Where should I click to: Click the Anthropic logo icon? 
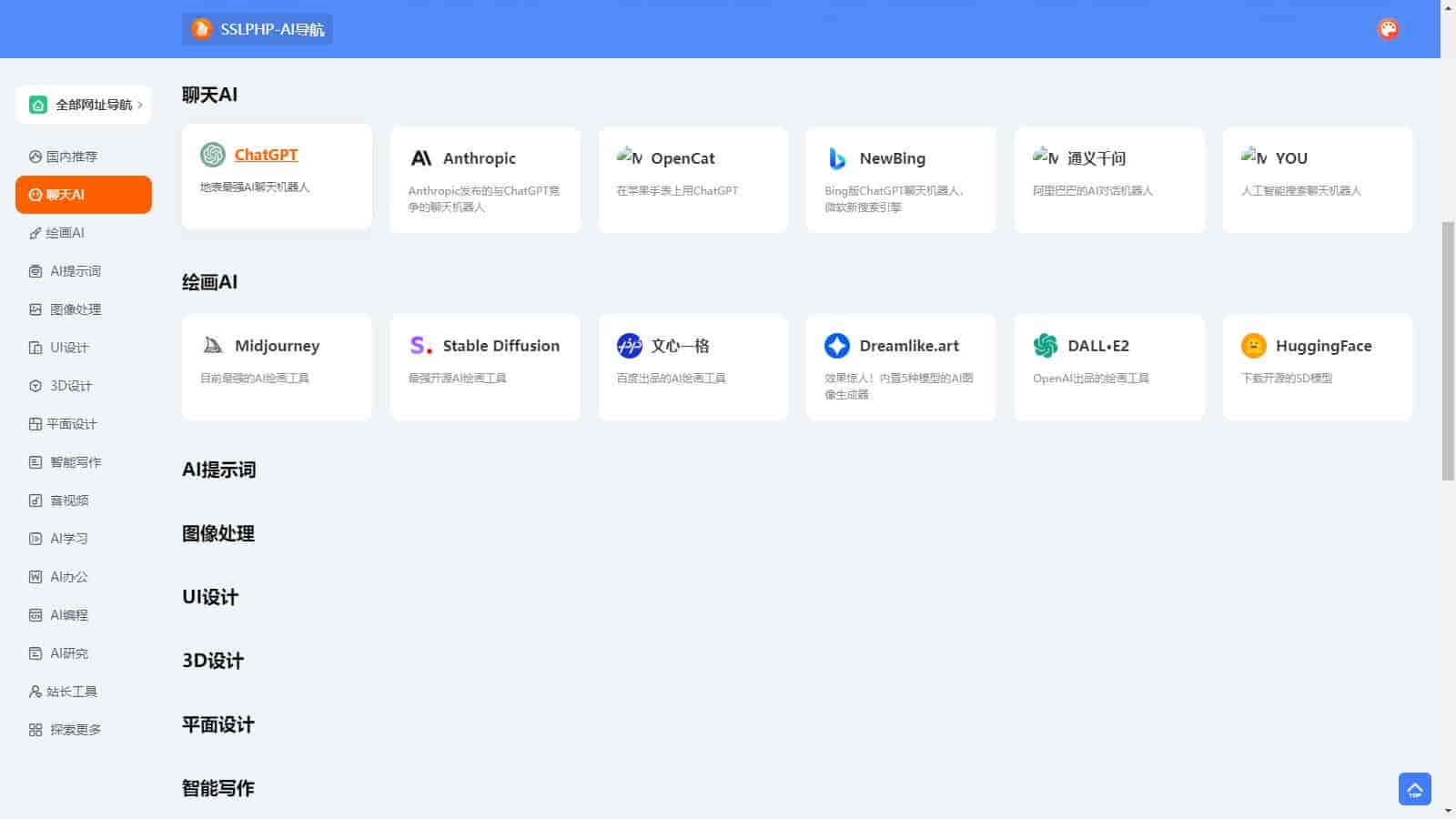(420, 158)
